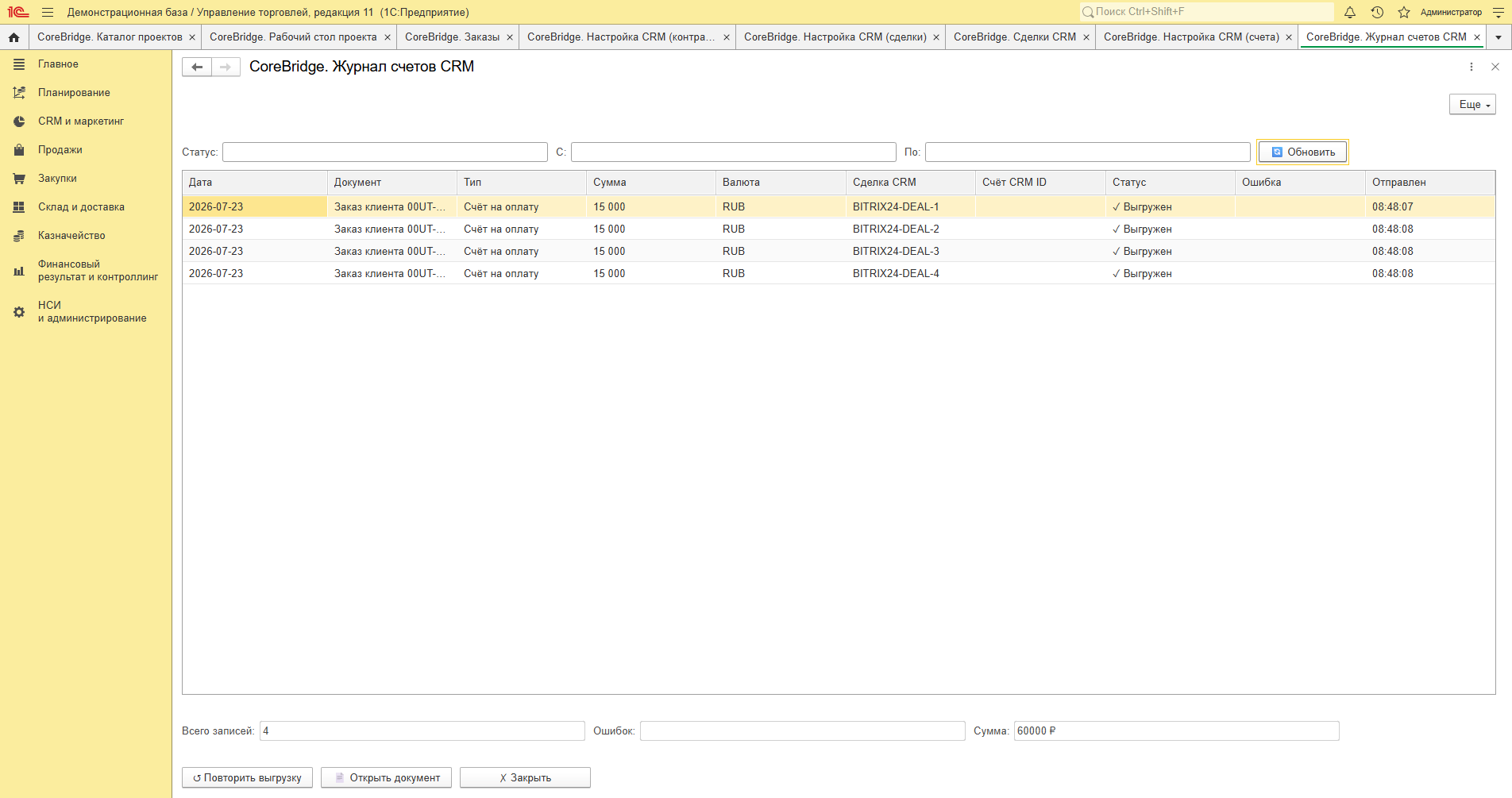Expand the open tabs list dropdown arrow
The height and width of the screenshot is (798, 1512).
tap(1498, 37)
